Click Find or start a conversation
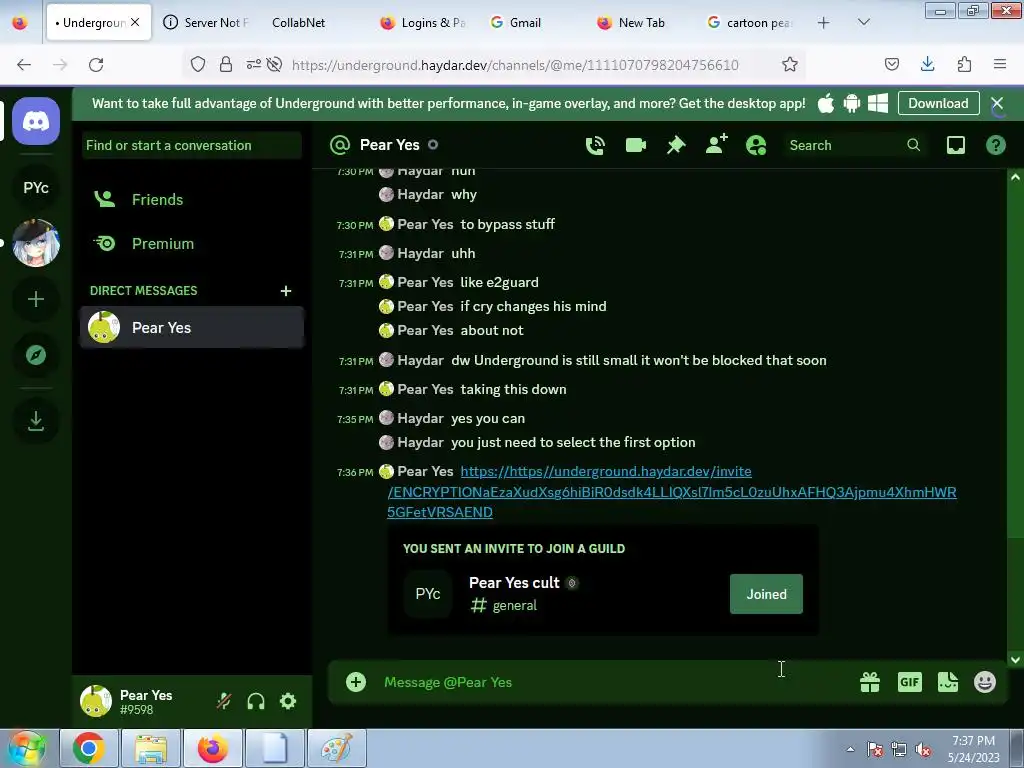1024x768 pixels. coord(192,146)
